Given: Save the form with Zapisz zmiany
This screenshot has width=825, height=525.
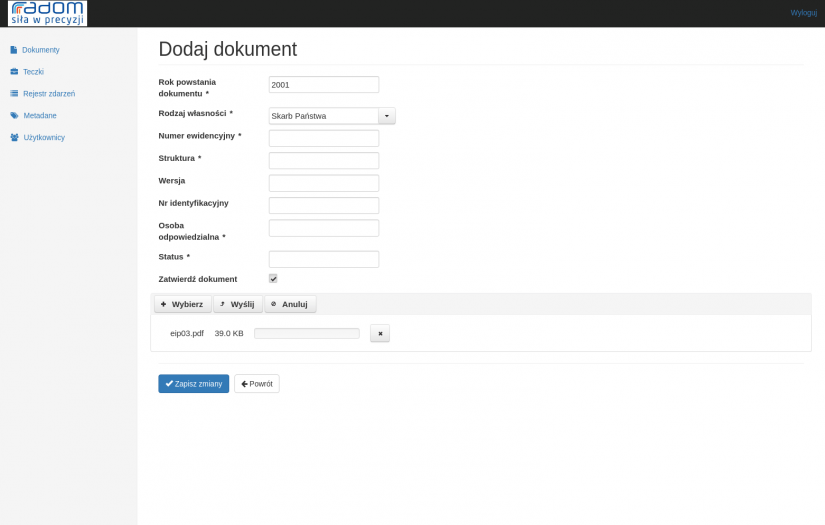Looking at the screenshot, I should pyautogui.click(x=194, y=383).
